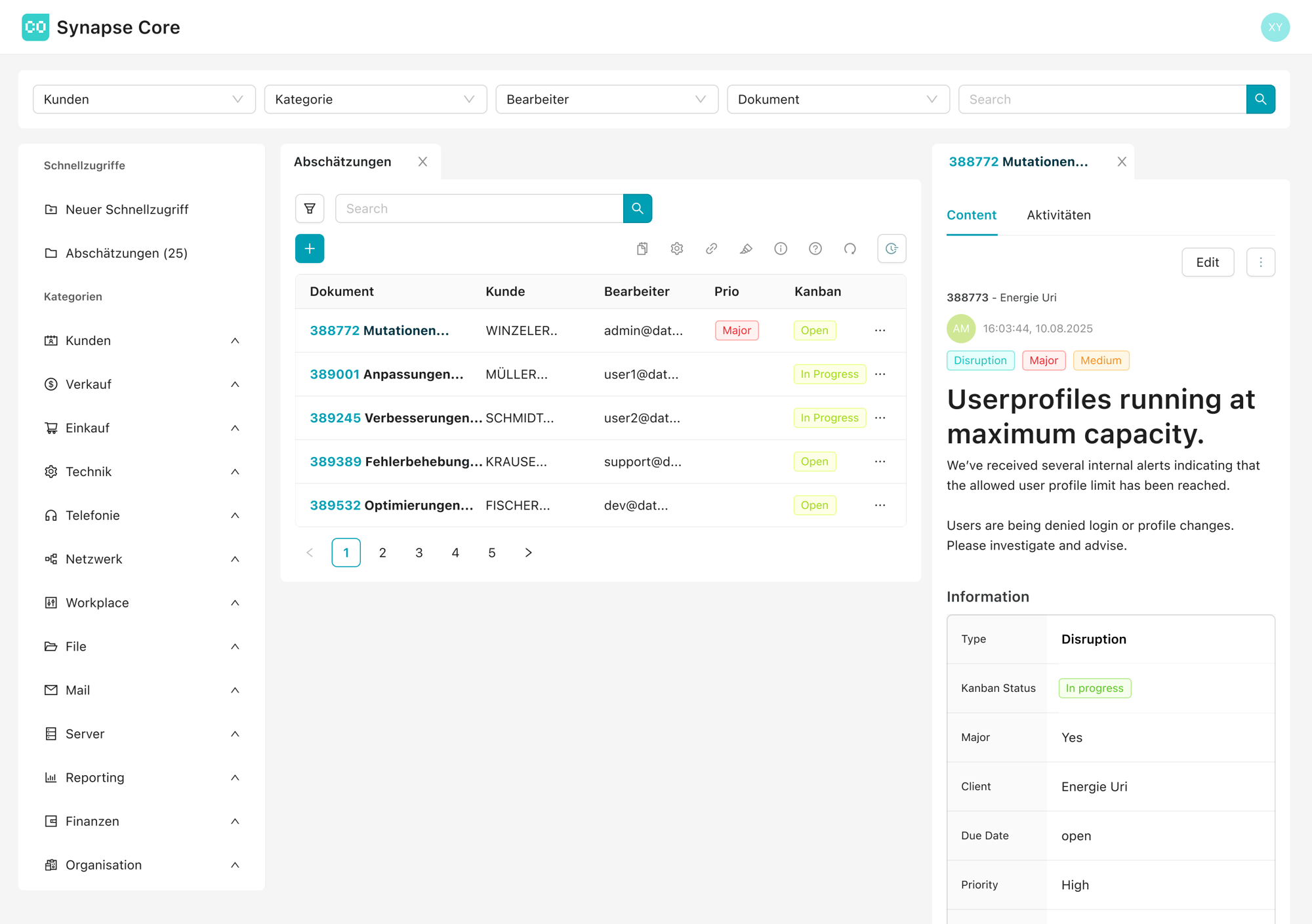Collapse the Netzwerk category chevron
The width and height of the screenshot is (1312, 924).
(235, 559)
